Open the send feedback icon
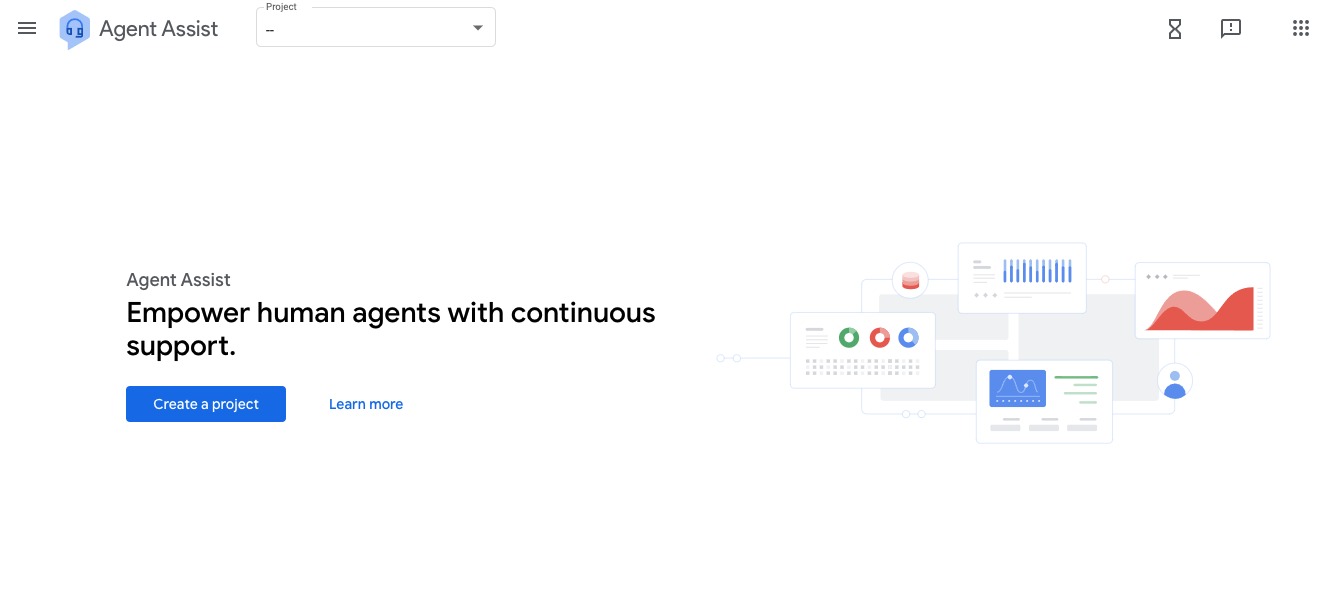This screenshot has height=610, width=1329. pyautogui.click(x=1231, y=29)
